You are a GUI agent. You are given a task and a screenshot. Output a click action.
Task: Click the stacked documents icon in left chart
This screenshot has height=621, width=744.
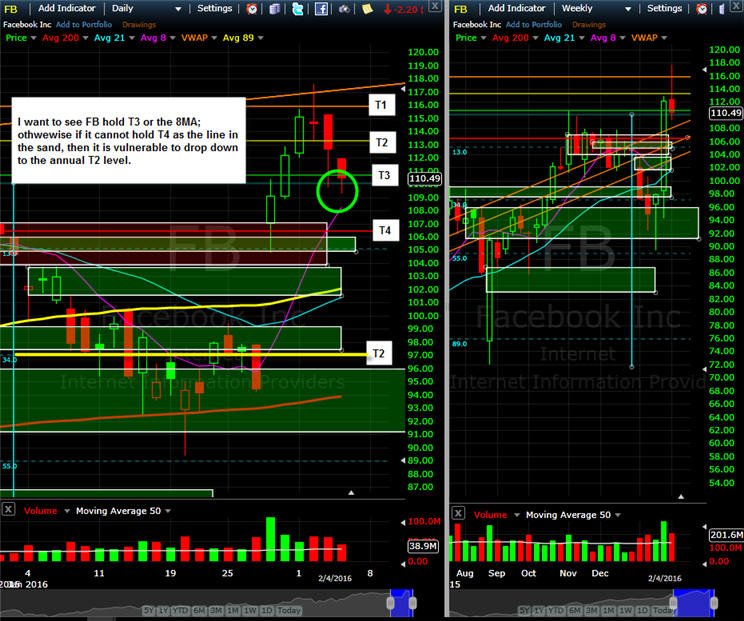pyautogui.click(x=274, y=9)
